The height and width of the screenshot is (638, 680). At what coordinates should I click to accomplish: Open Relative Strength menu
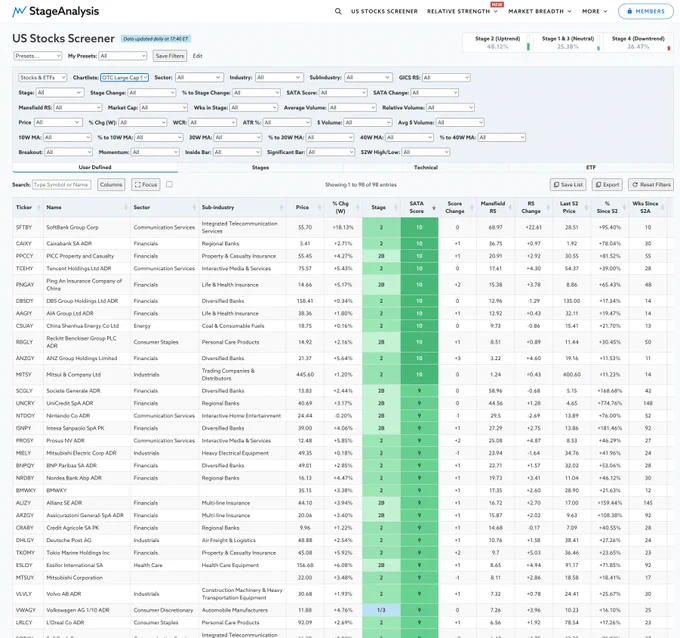coord(462,11)
